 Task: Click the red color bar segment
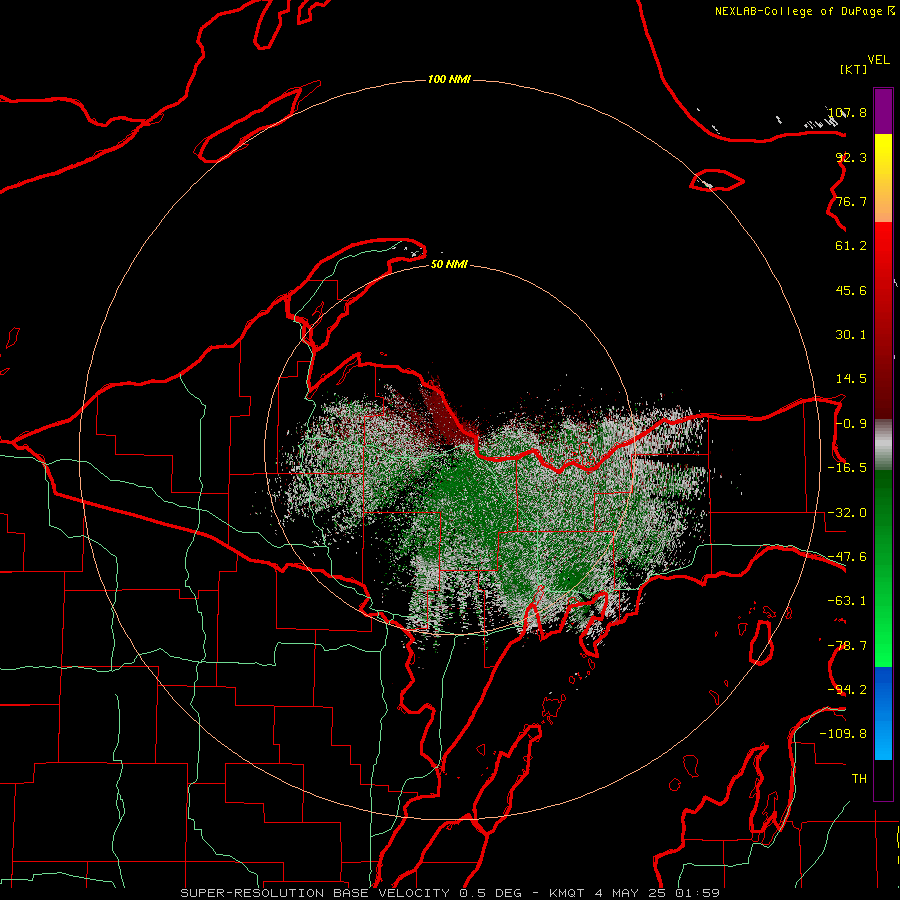click(x=883, y=320)
